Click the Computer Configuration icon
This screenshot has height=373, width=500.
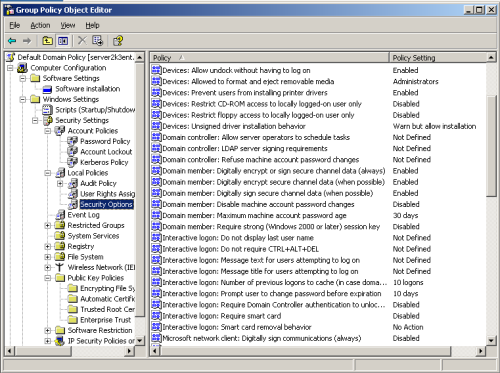pos(22,68)
